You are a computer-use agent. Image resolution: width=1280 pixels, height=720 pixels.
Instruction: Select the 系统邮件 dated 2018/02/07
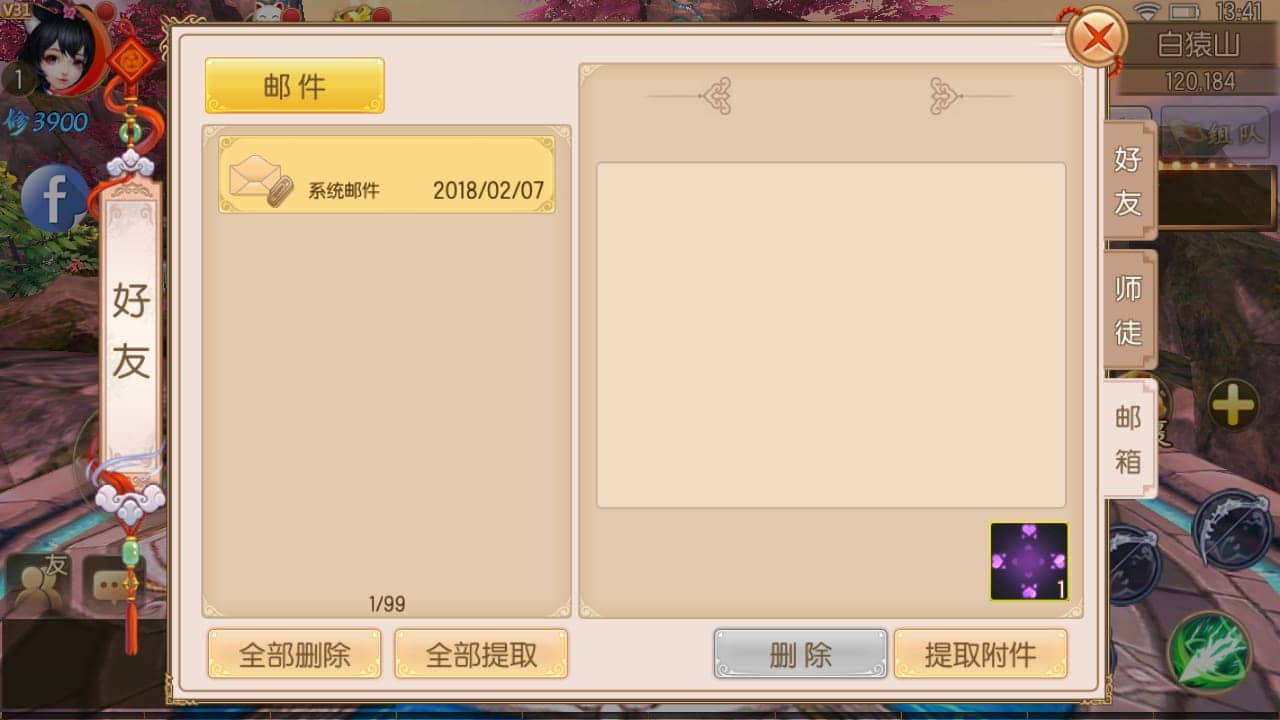coord(387,175)
